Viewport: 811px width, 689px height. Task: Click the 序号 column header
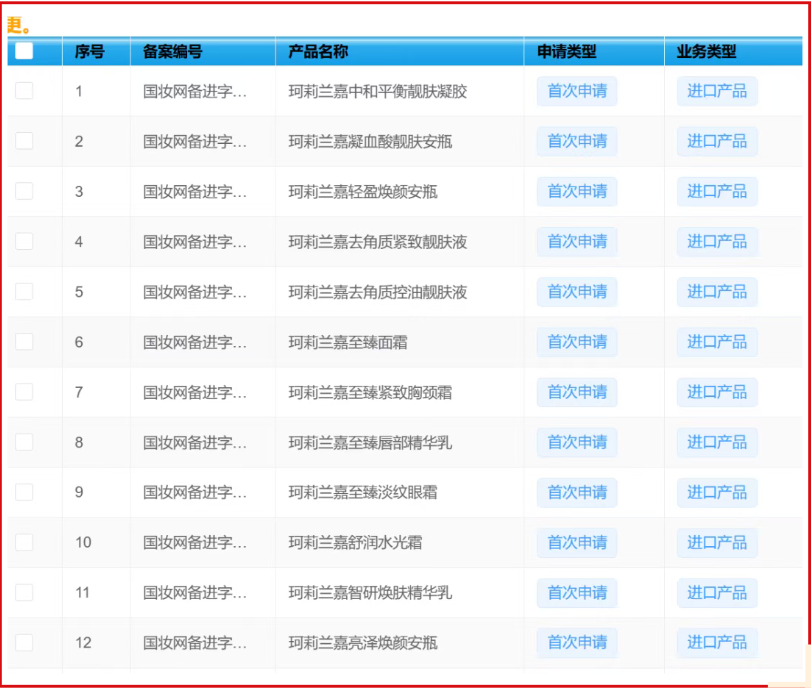tap(96, 51)
